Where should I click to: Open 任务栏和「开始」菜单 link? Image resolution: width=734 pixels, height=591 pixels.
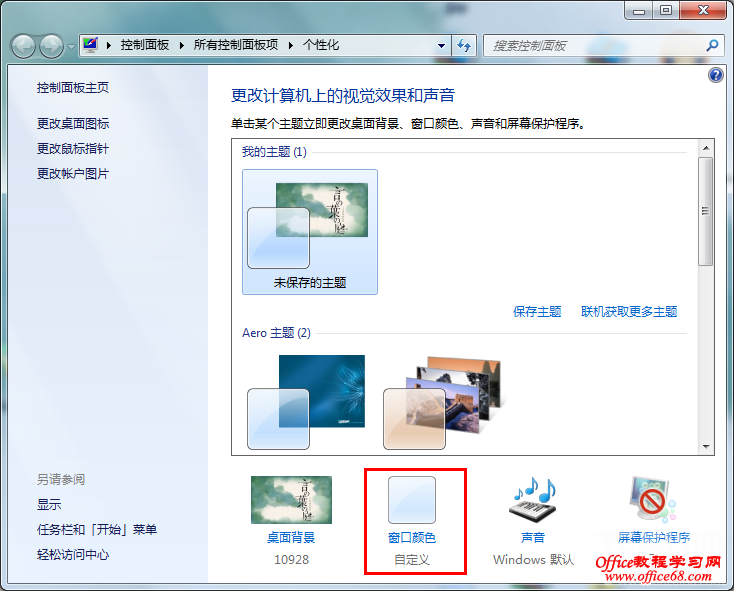click(x=97, y=530)
